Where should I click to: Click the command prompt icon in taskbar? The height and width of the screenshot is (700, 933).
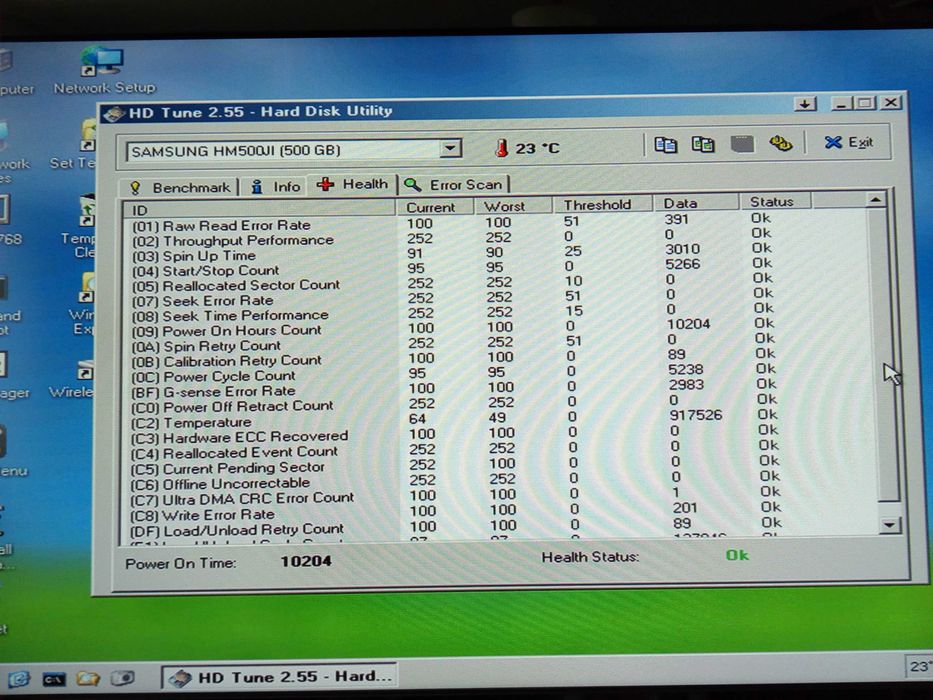point(54,679)
